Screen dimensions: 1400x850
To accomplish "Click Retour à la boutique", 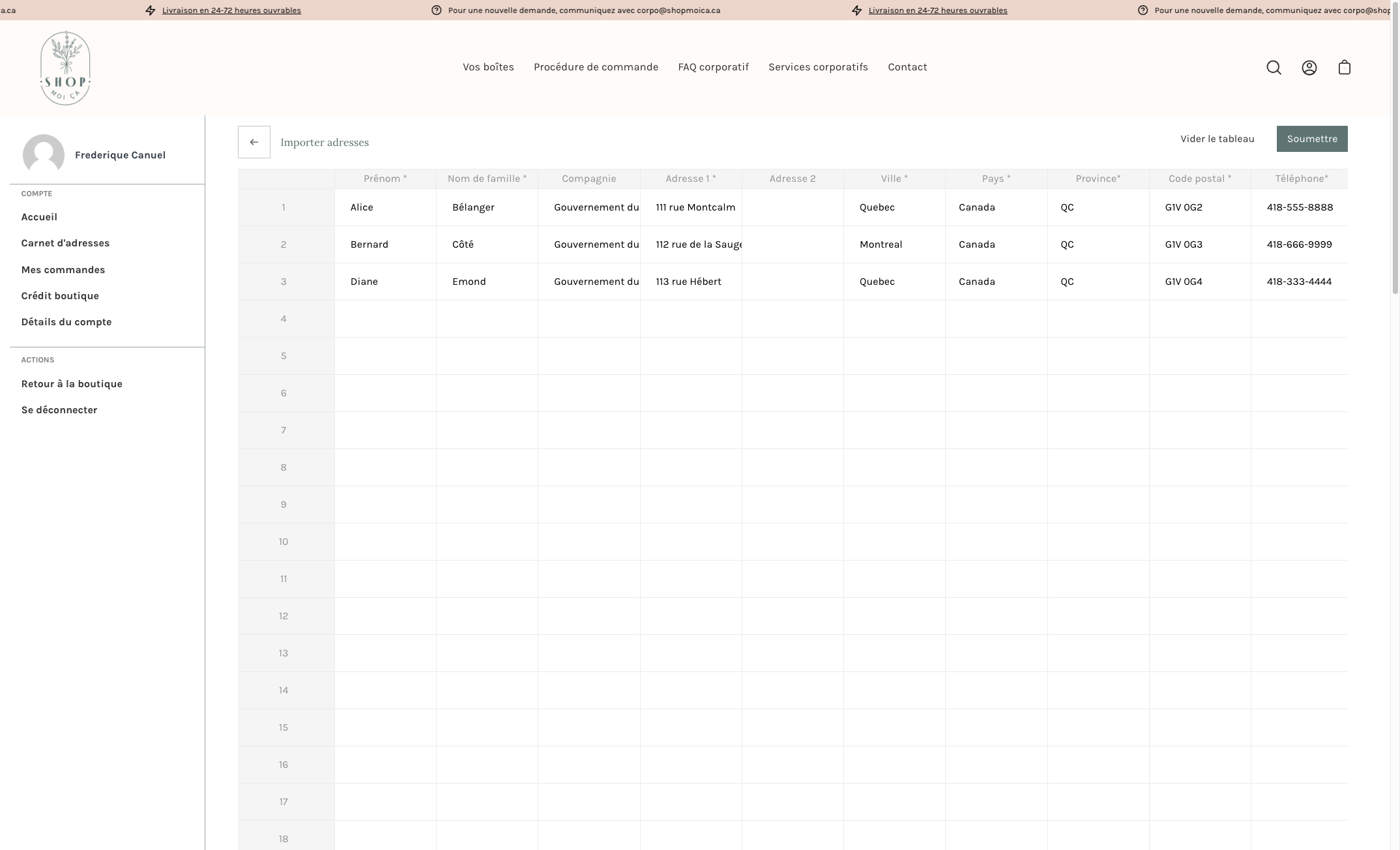I will [72, 384].
